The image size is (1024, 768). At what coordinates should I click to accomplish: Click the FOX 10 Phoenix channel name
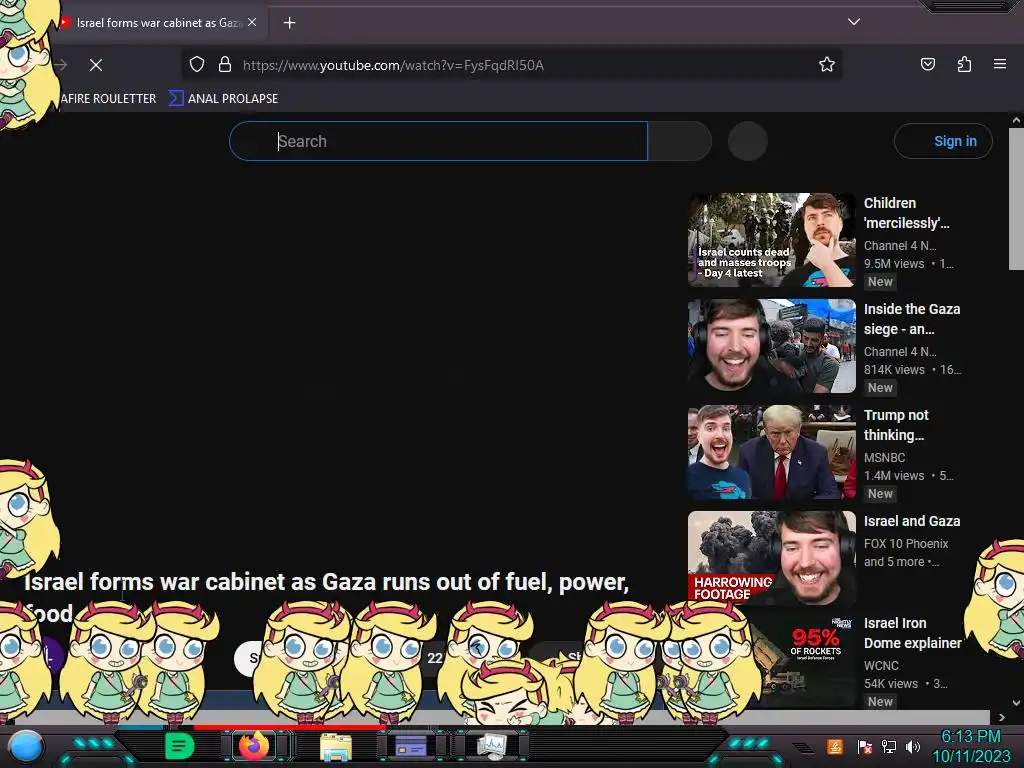tap(906, 543)
